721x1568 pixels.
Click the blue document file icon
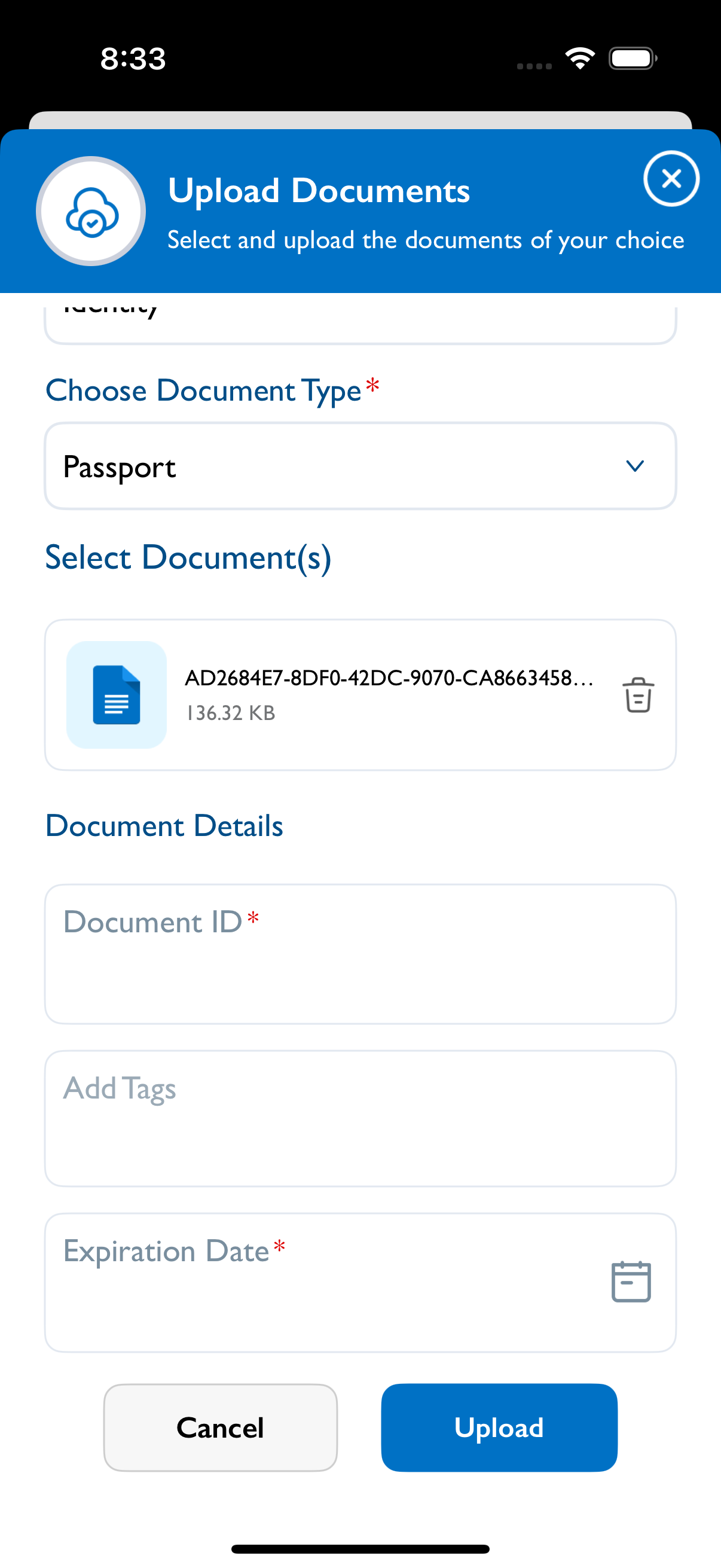click(116, 695)
